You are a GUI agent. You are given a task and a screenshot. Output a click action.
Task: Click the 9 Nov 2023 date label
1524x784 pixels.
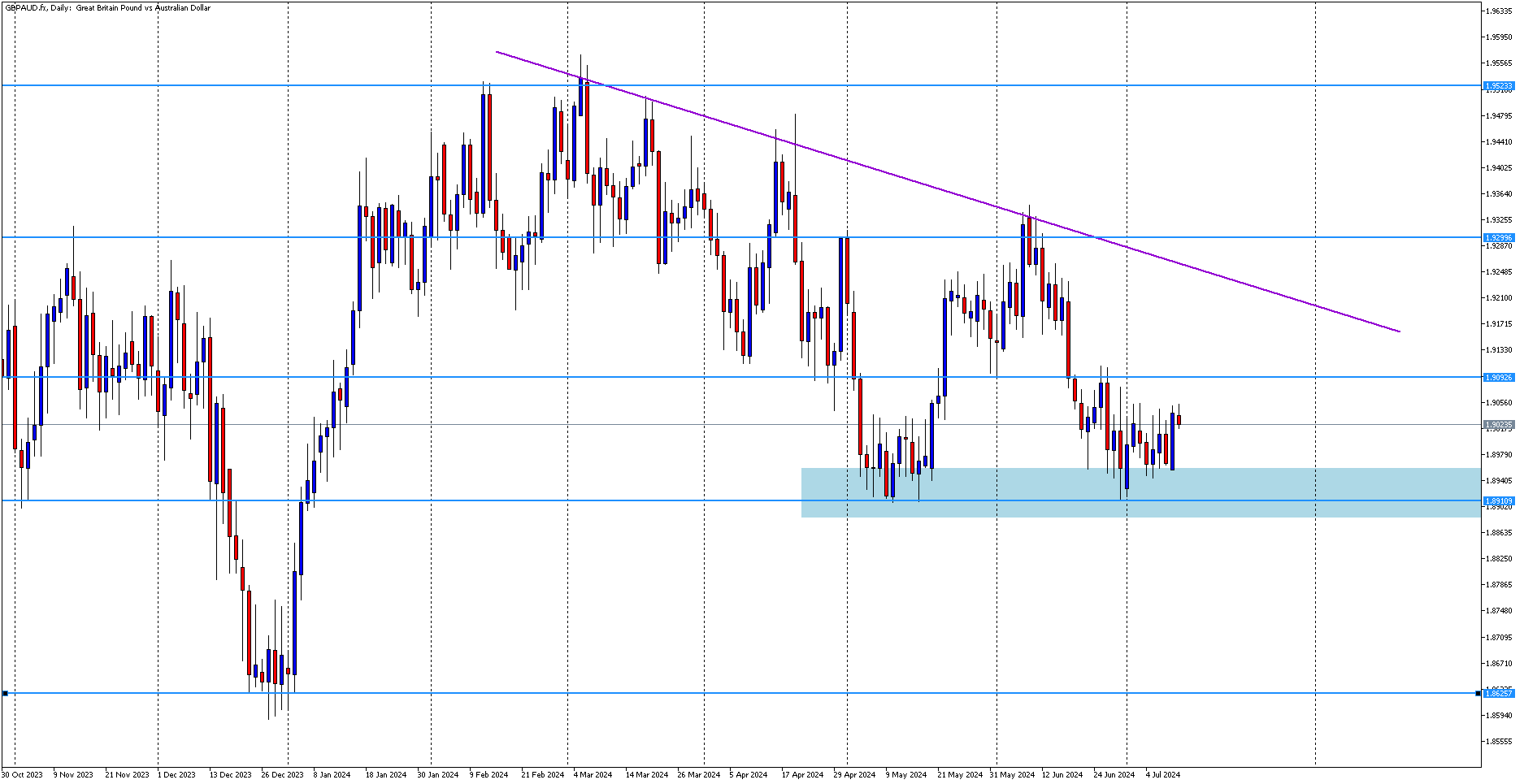(73, 775)
